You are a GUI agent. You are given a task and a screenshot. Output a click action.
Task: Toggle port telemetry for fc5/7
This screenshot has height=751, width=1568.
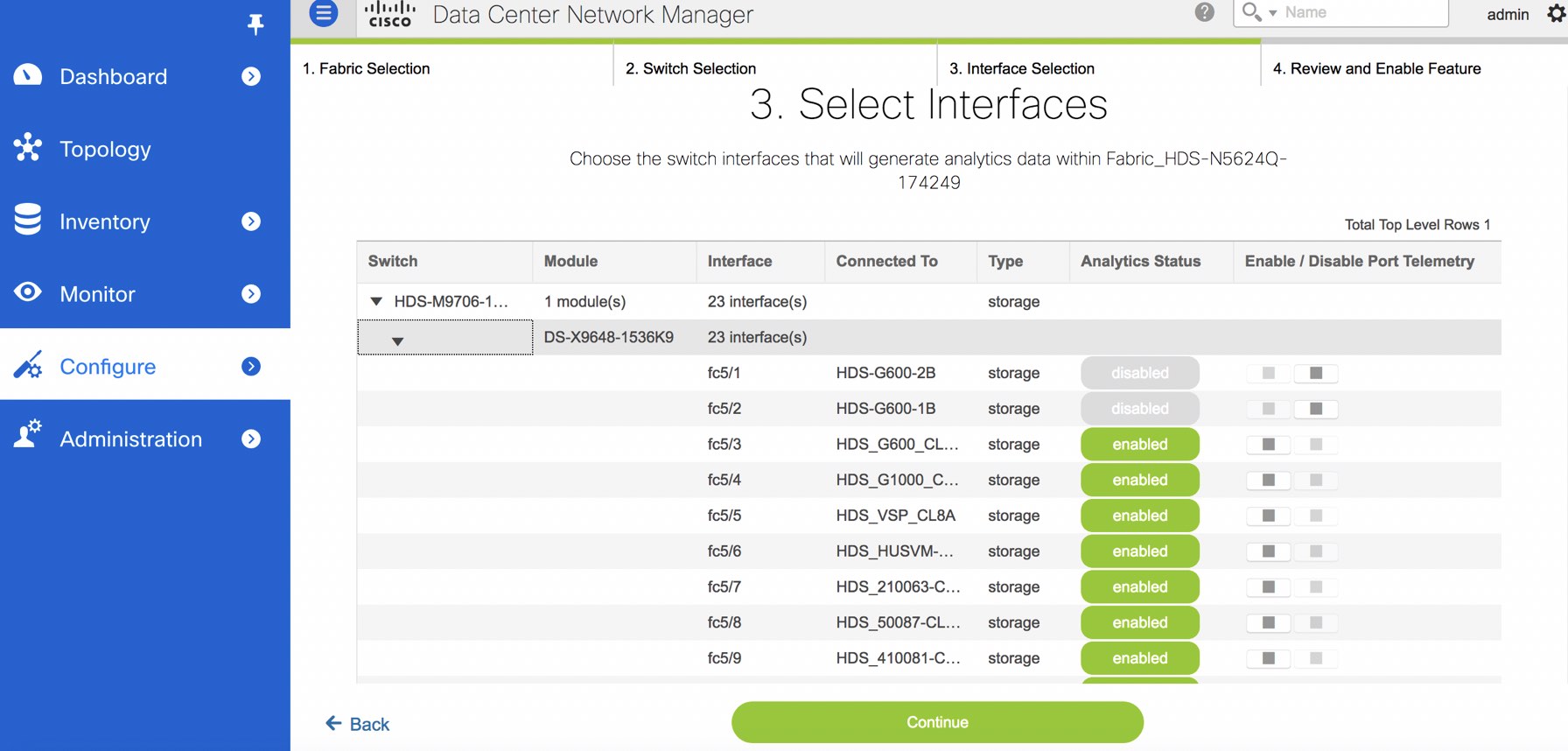click(1291, 586)
